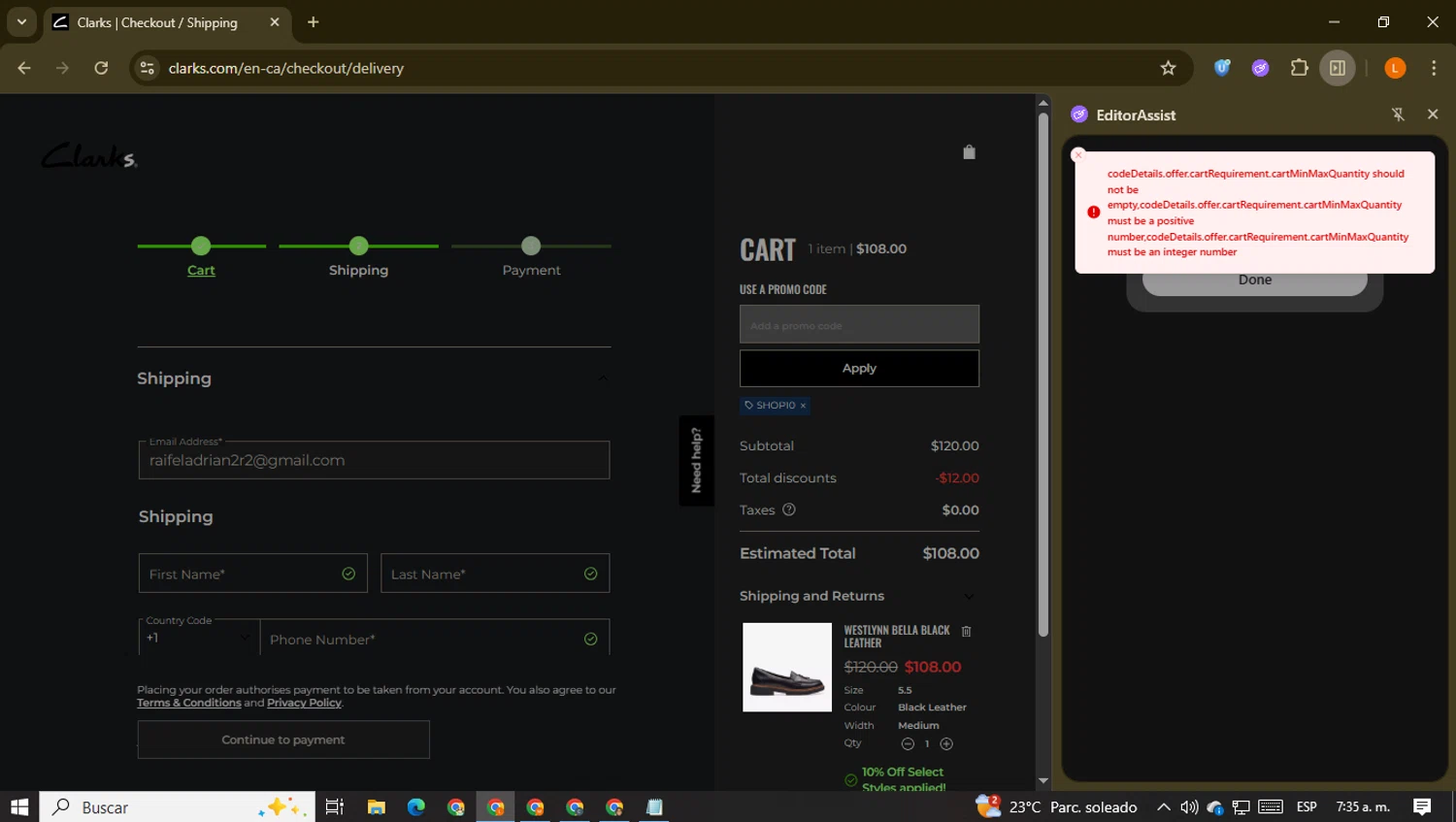Screen dimensions: 1456x822
Task: Open the Need help? side tab
Action: (x=696, y=460)
